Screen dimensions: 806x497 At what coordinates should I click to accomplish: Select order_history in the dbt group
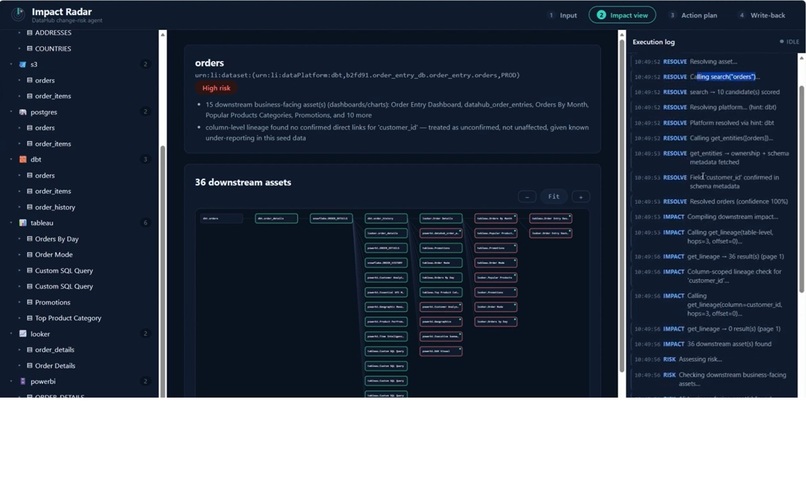pyautogui.click(x=55, y=207)
